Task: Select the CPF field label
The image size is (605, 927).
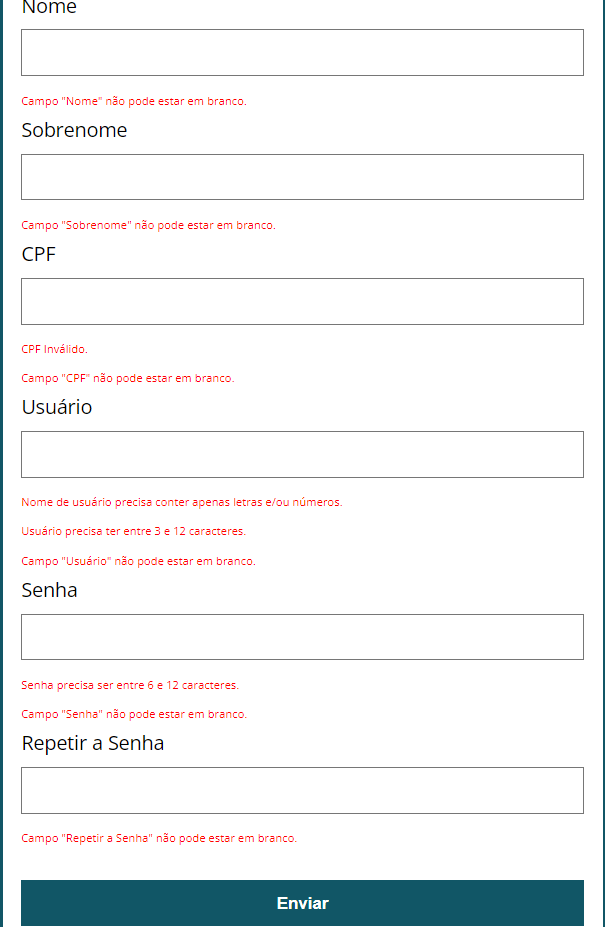Action: [x=38, y=254]
